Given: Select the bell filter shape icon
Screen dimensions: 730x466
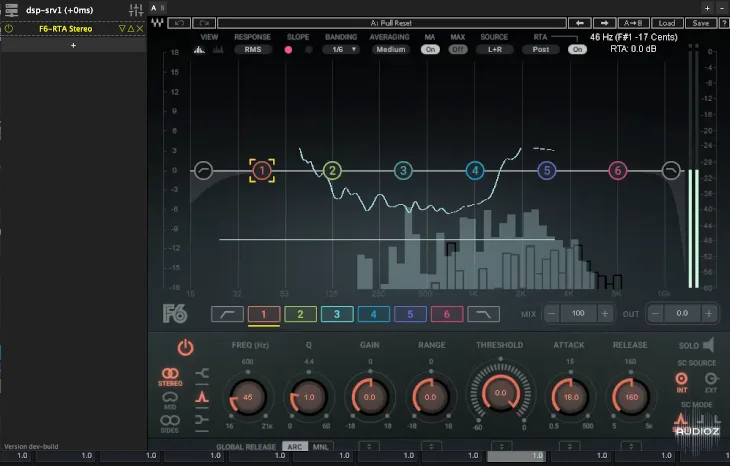Looking at the screenshot, I should coord(202,397).
